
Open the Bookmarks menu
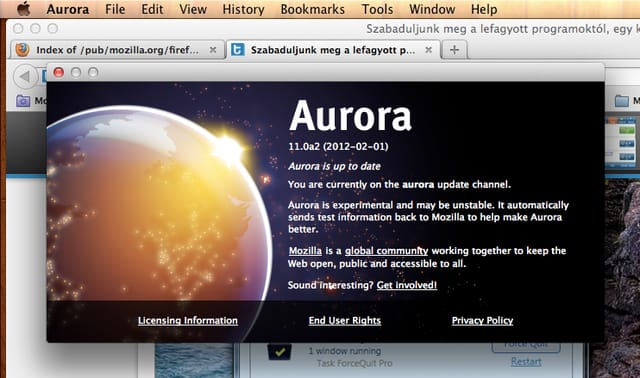click(x=313, y=9)
